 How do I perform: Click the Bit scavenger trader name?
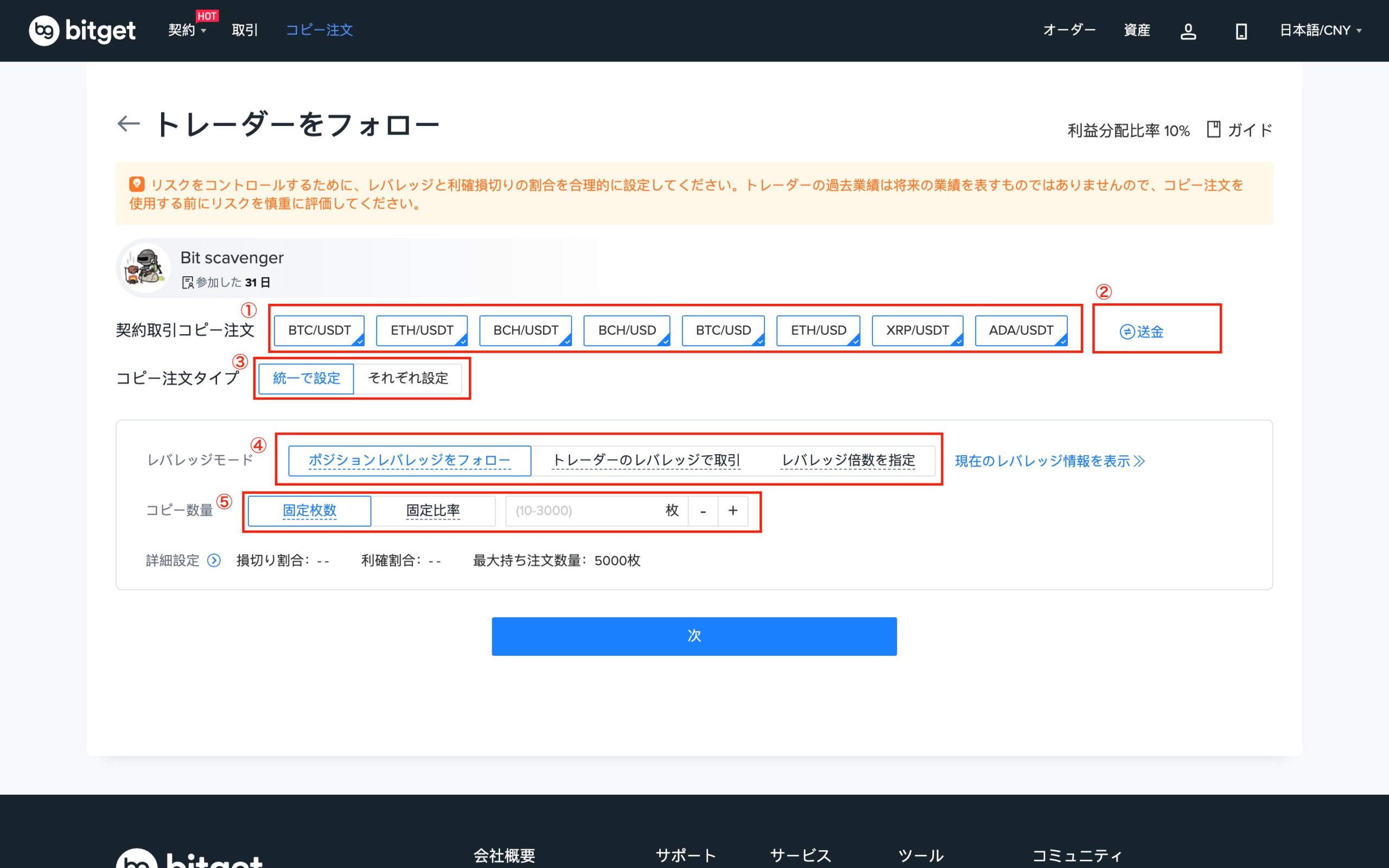232,258
